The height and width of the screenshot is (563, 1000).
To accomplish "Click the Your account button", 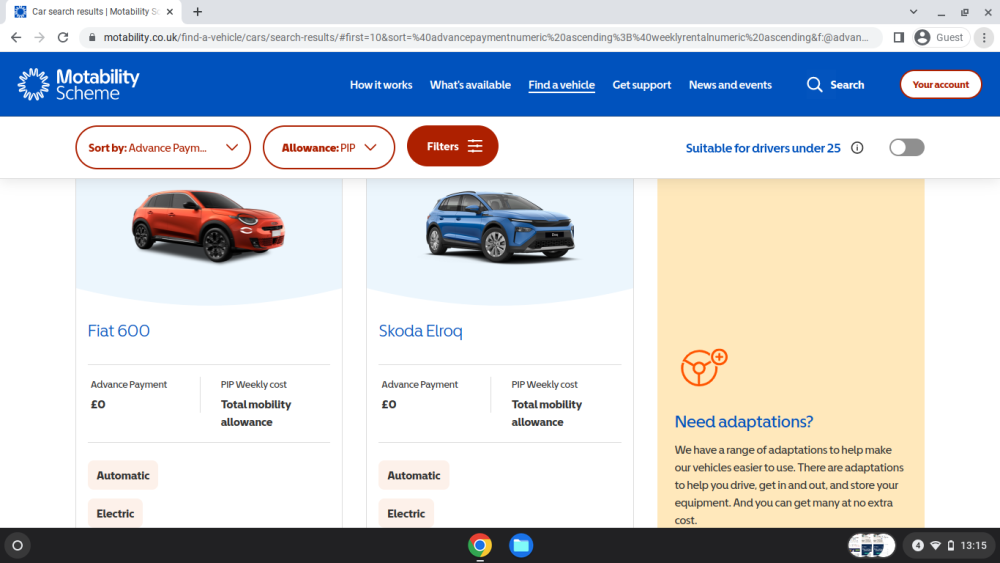I will (x=941, y=85).
